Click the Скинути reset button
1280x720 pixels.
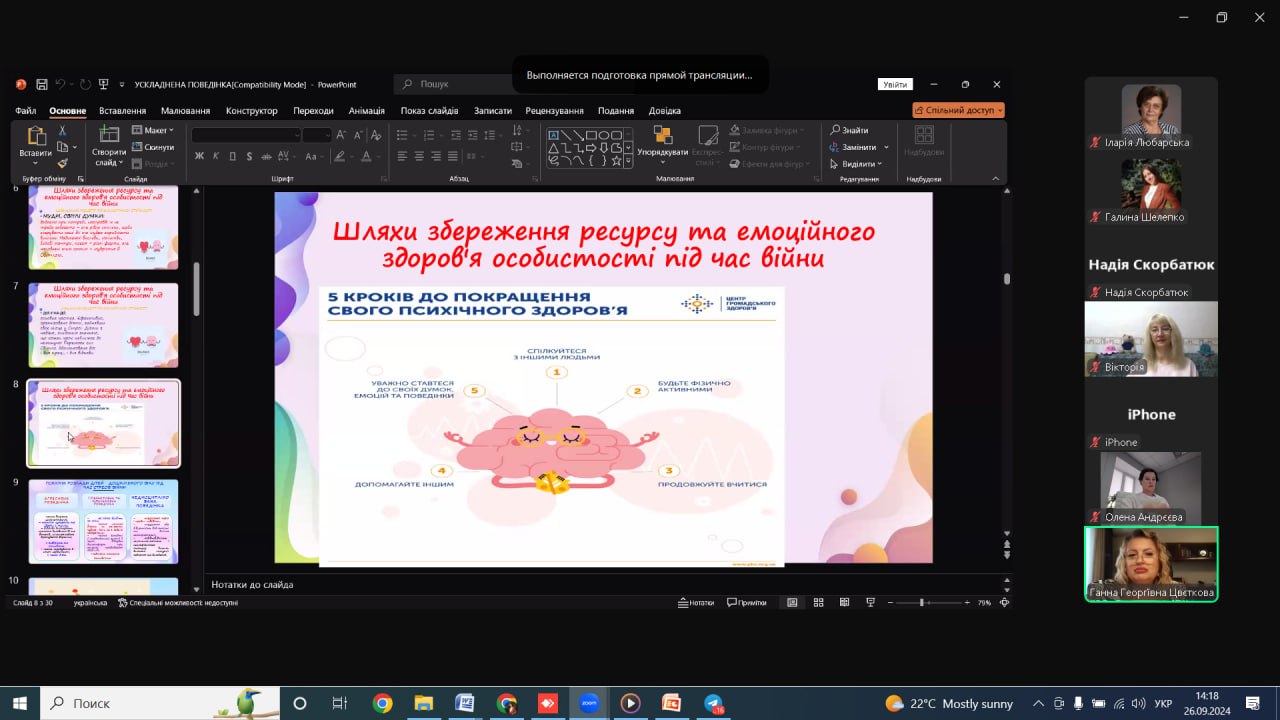[153, 147]
